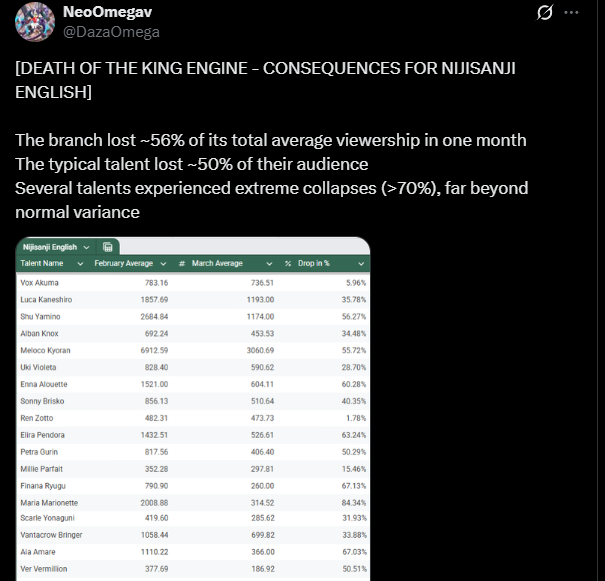This screenshot has height=581, width=605.
Task: Select the Vox Akuma name cell
Action: tap(39, 283)
